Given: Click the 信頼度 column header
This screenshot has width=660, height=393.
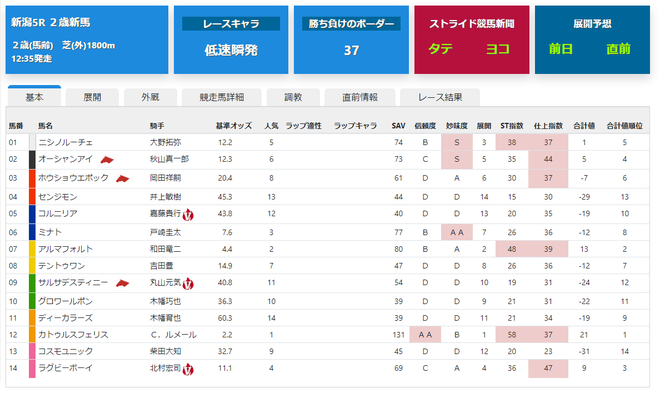Looking at the screenshot, I should pyautogui.click(x=425, y=126).
